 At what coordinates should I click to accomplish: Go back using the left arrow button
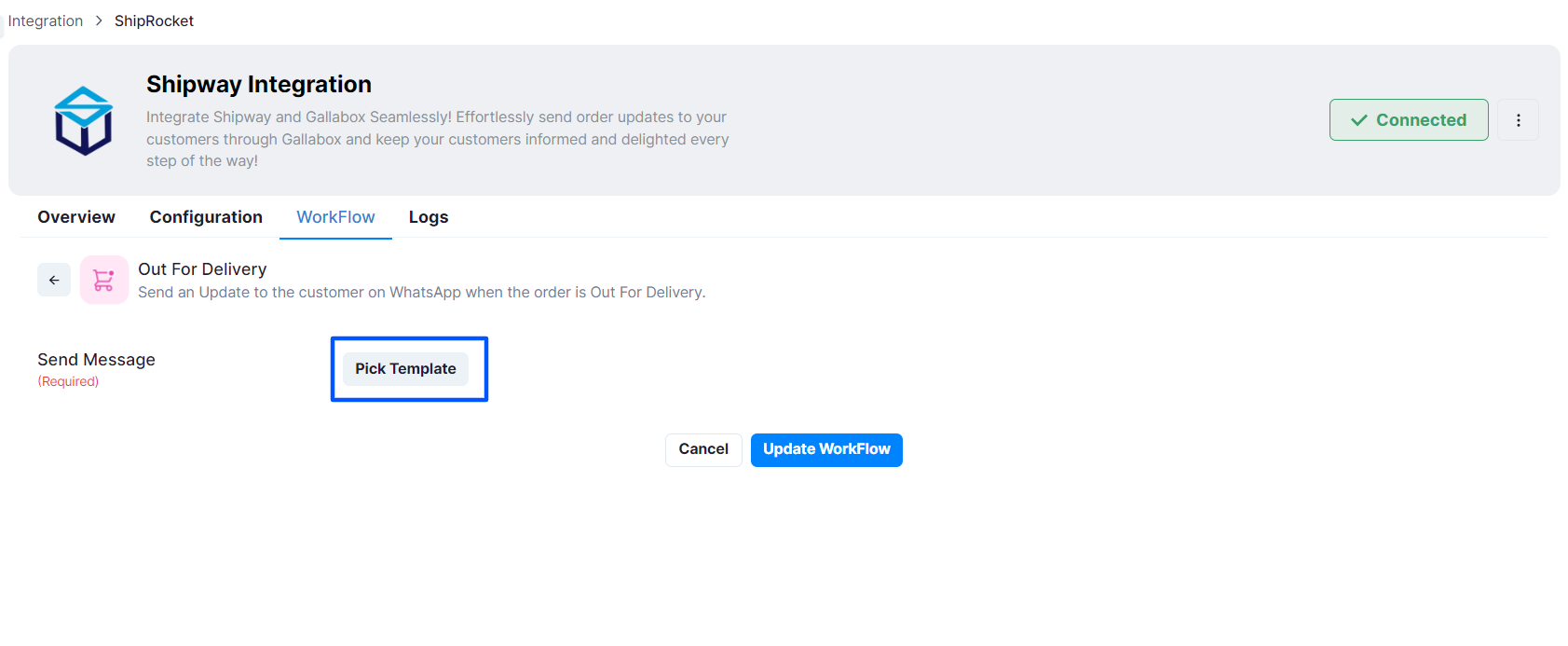pyautogui.click(x=54, y=280)
